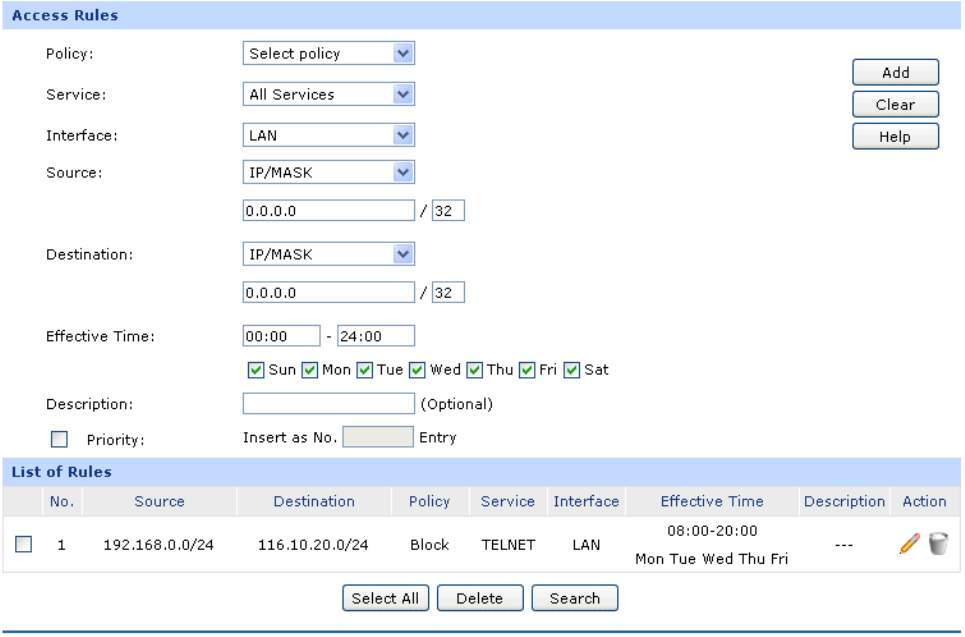The width and height of the screenshot is (965, 637).
Task: Click the Access Rules section title
Action: tap(65, 15)
